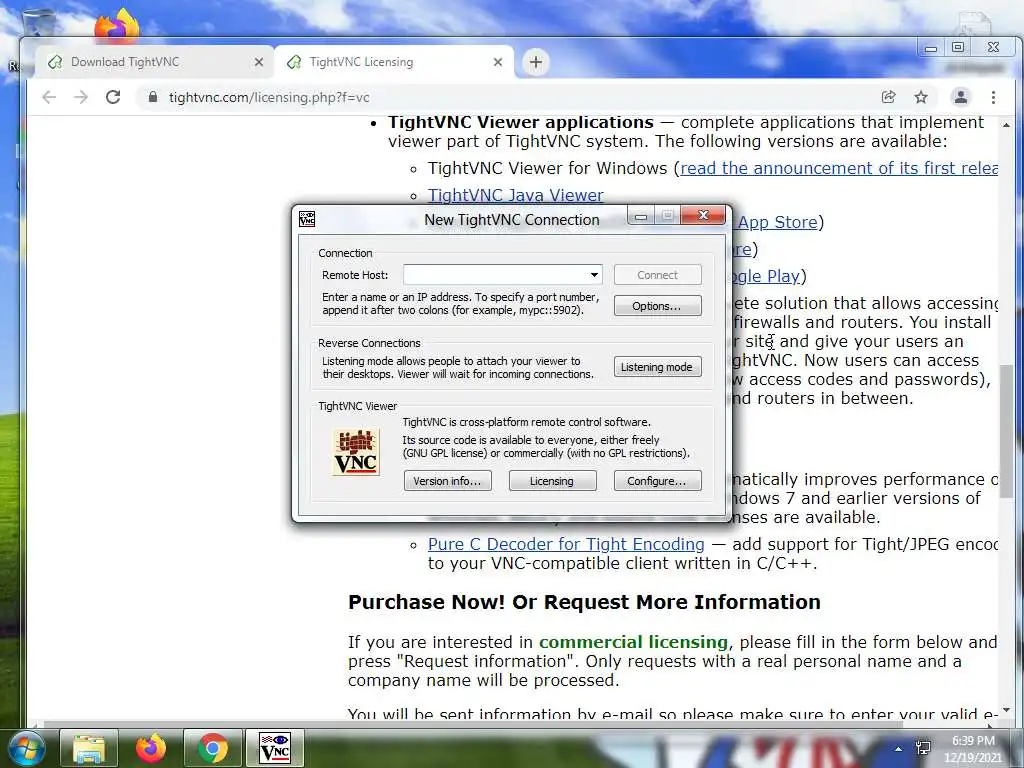Open the Google Play link
Image resolution: width=1024 pixels, height=768 pixels.
(x=764, y=276)
